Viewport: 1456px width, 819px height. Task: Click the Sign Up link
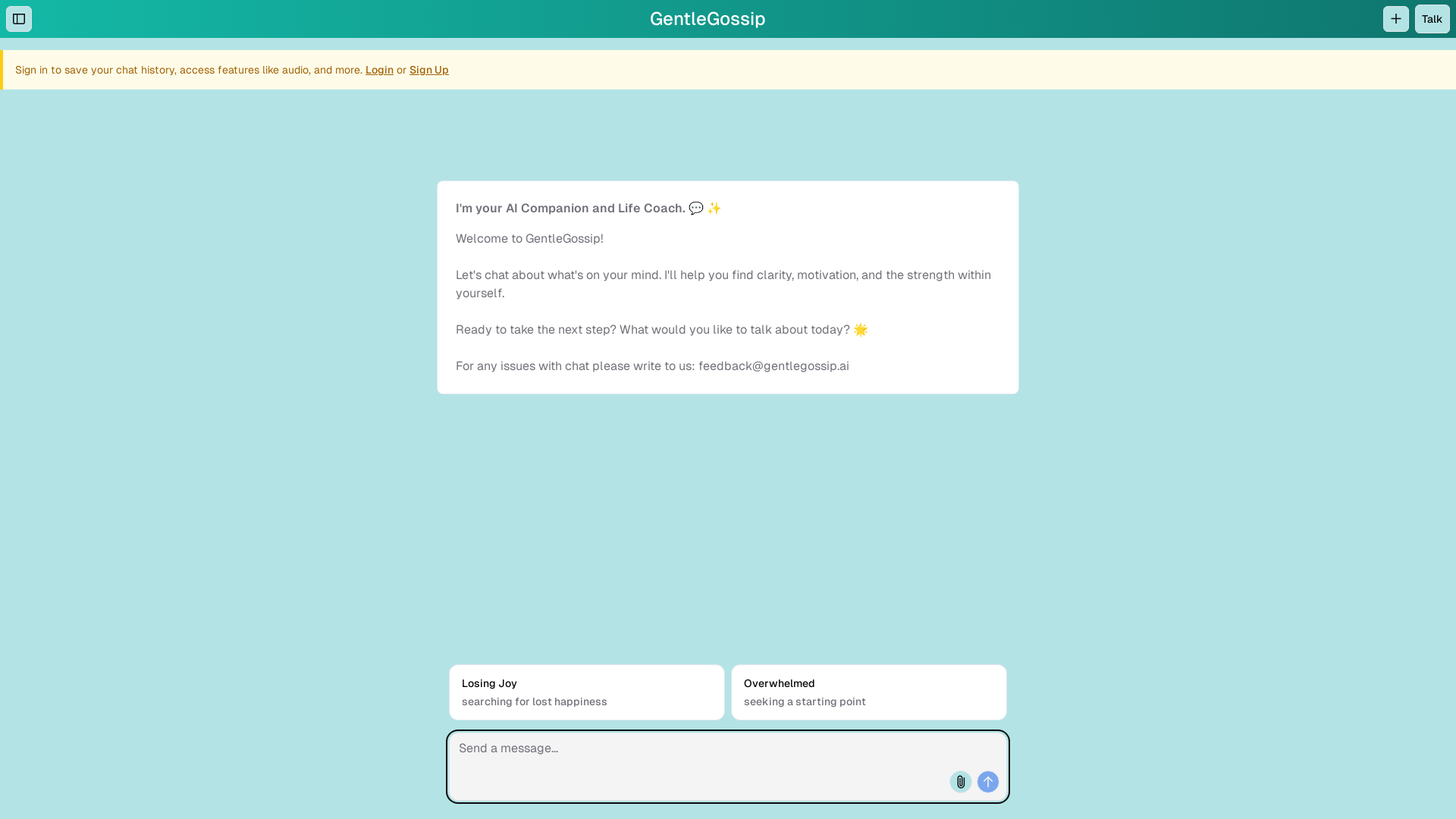tap(429, 70)
